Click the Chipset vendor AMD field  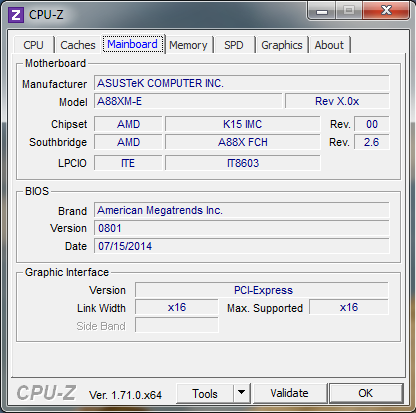(x=128, y=124)
